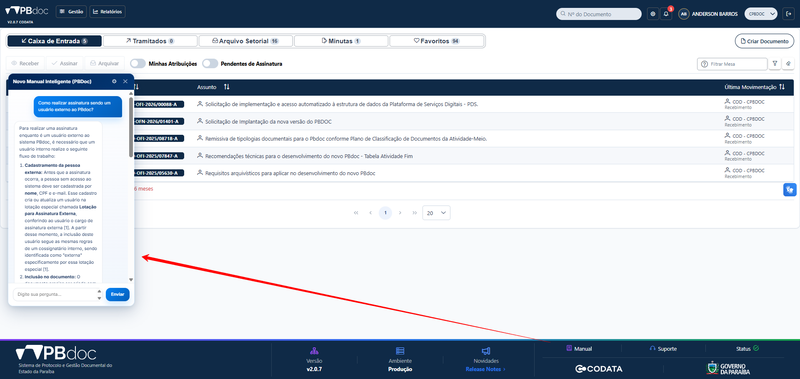The image size is (800, 379).
Task: Click the Status indicator in footer
Action: tap(747, 349)
